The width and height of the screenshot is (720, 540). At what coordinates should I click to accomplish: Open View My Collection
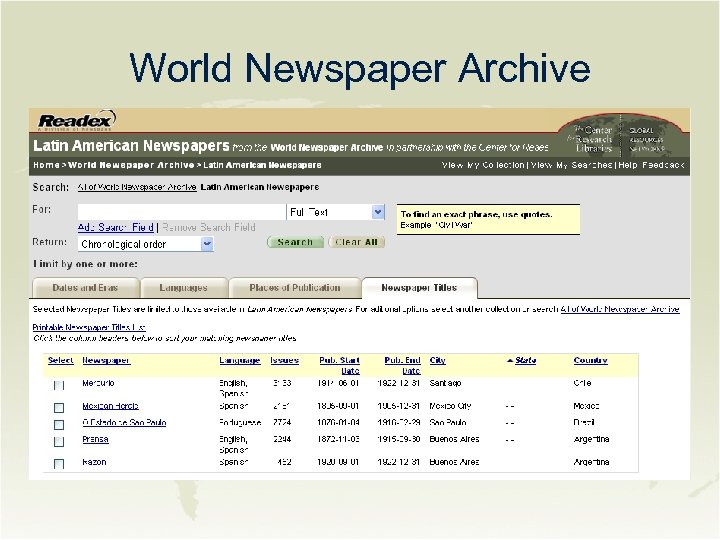(483, 165)
